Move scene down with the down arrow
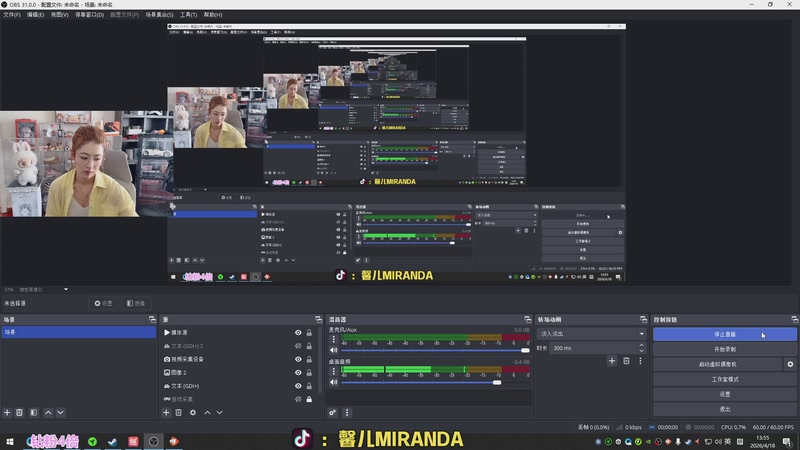The width and height of the screenshot is (800, 450). (x=60, y=412)
